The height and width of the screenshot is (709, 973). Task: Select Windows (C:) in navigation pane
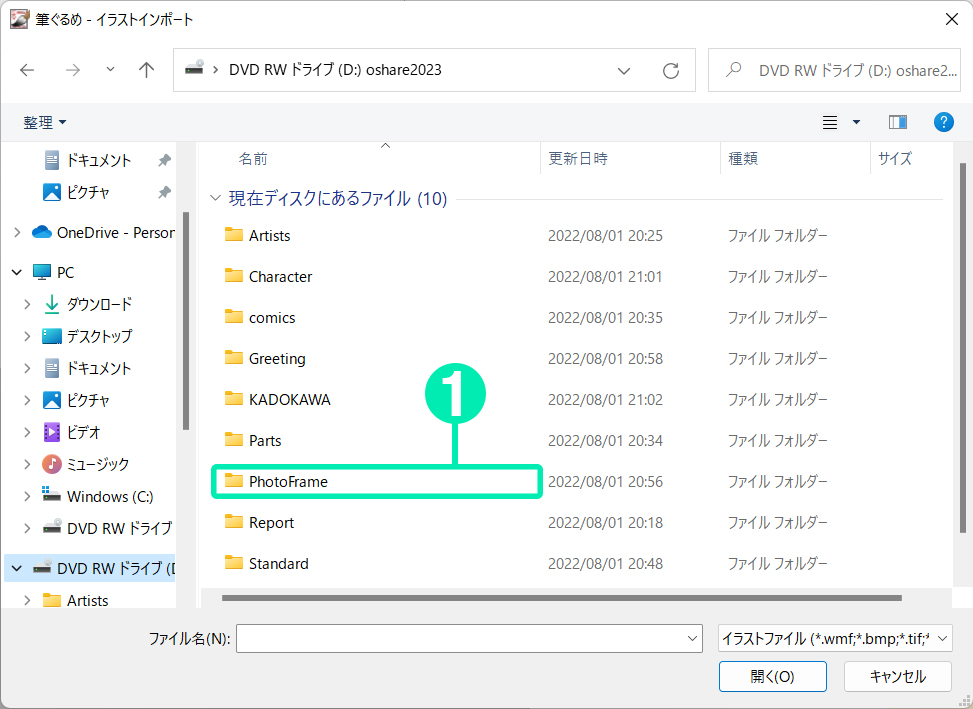pyautogui.click(x=110, y=496)
